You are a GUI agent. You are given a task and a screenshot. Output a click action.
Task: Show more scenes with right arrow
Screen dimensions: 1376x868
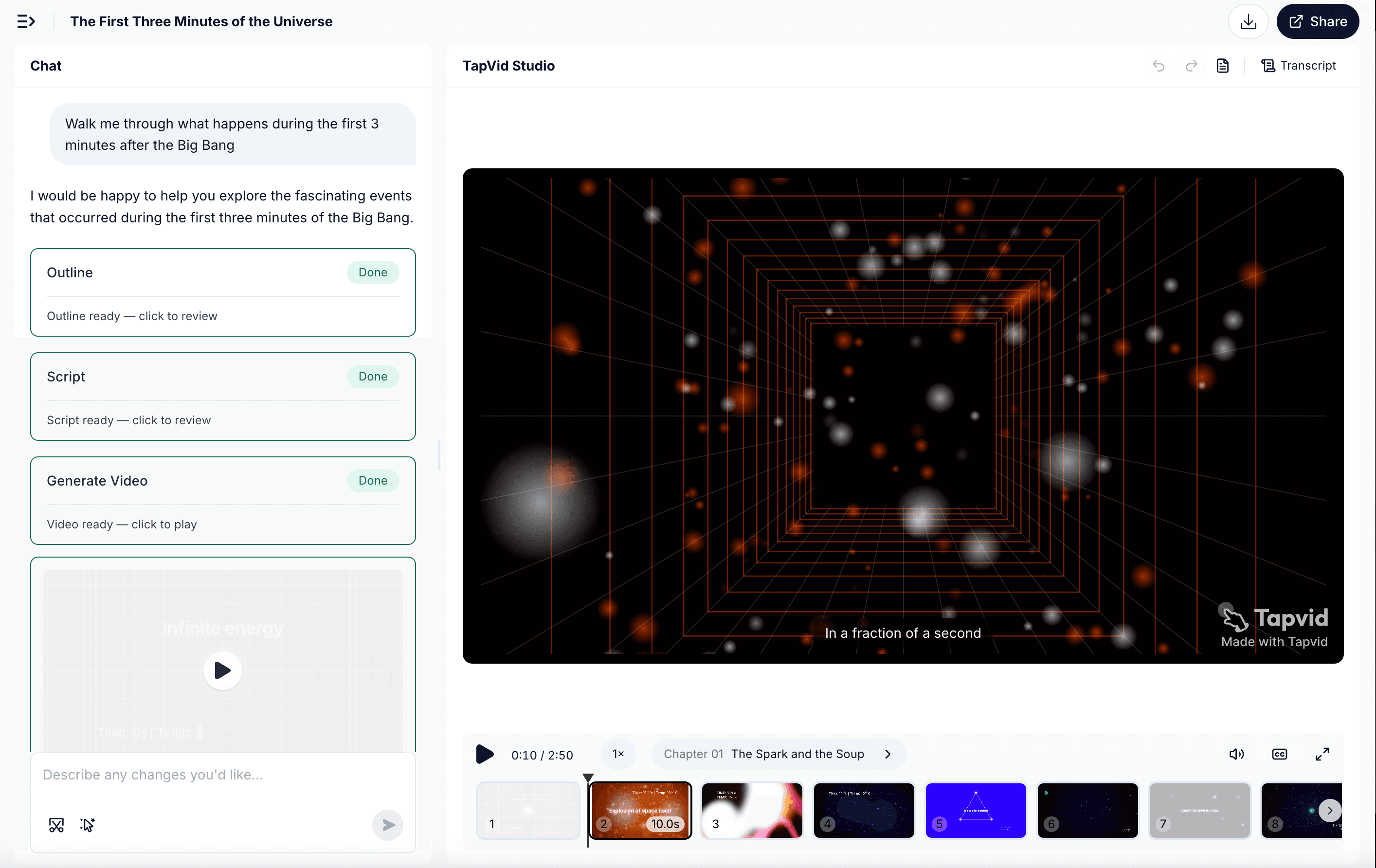[1330, 810]
